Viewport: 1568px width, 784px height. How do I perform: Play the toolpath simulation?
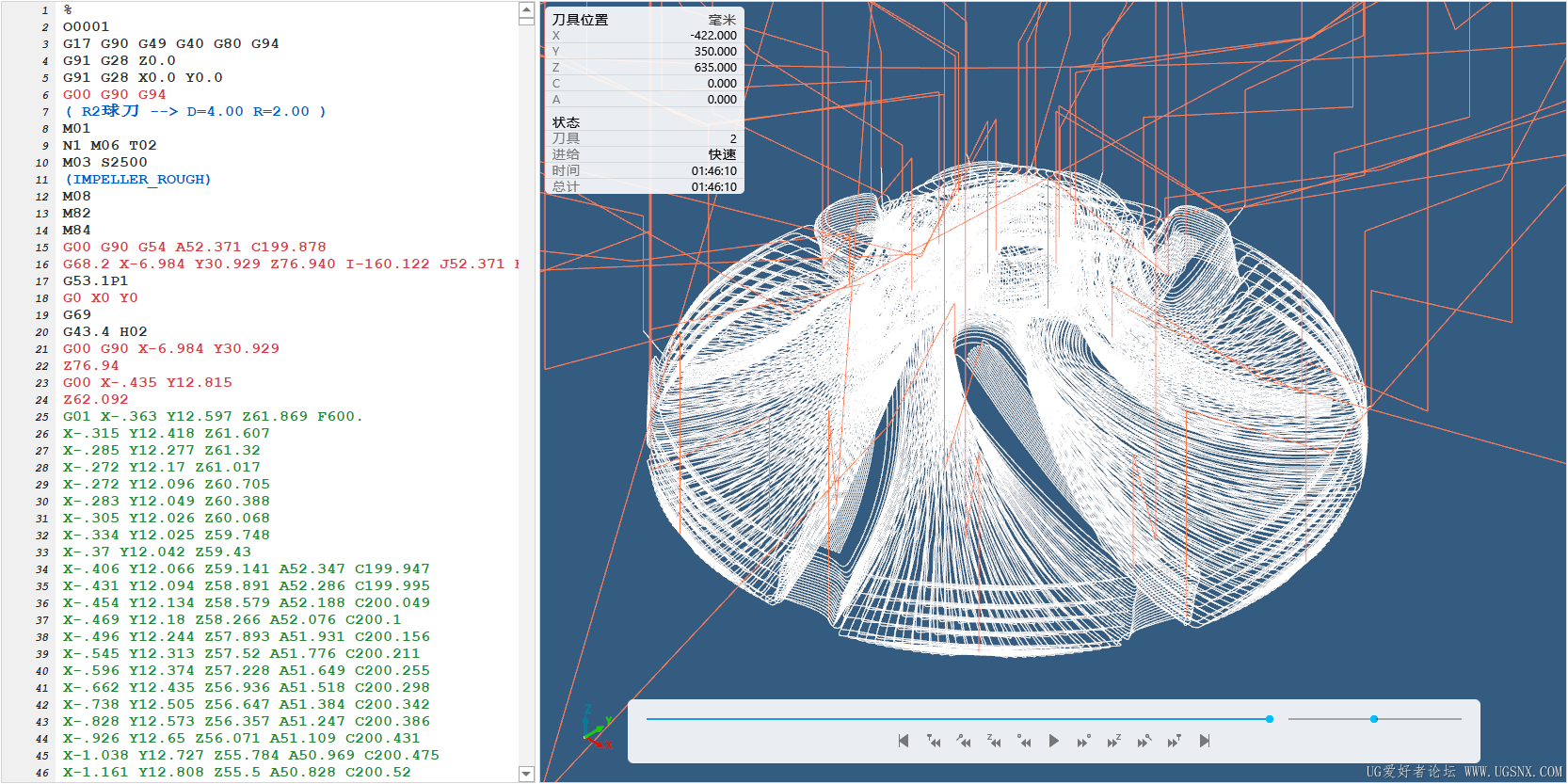tap(1054, 741)
